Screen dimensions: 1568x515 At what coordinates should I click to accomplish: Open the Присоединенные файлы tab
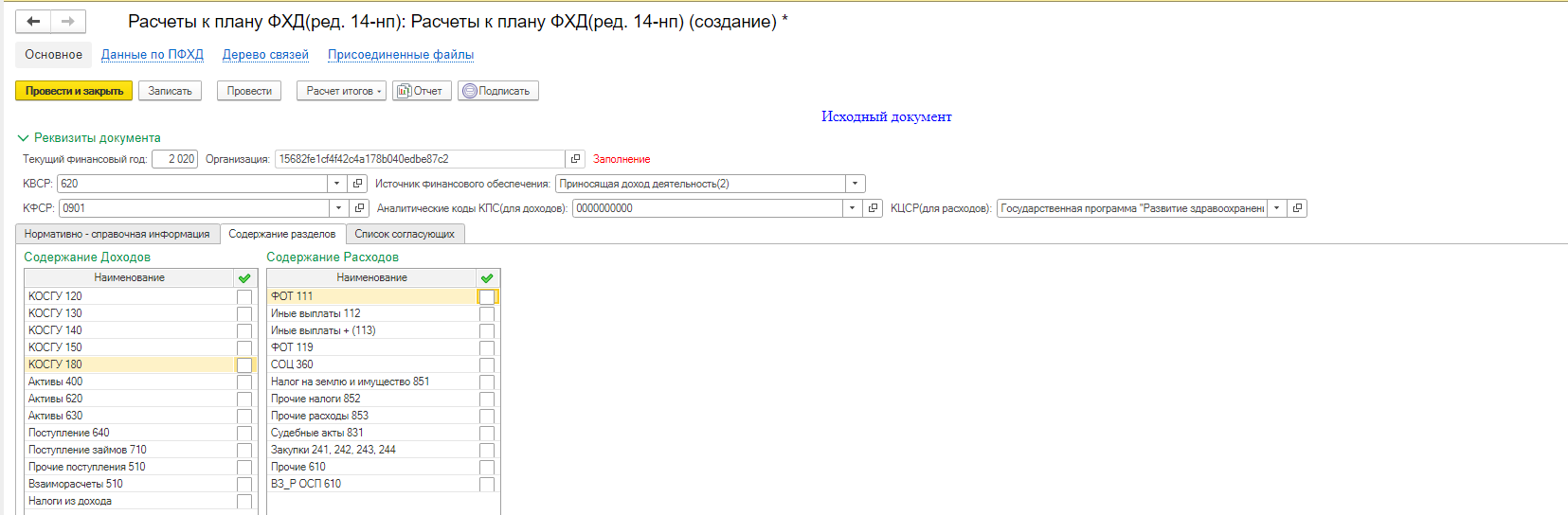pos(401,54)
